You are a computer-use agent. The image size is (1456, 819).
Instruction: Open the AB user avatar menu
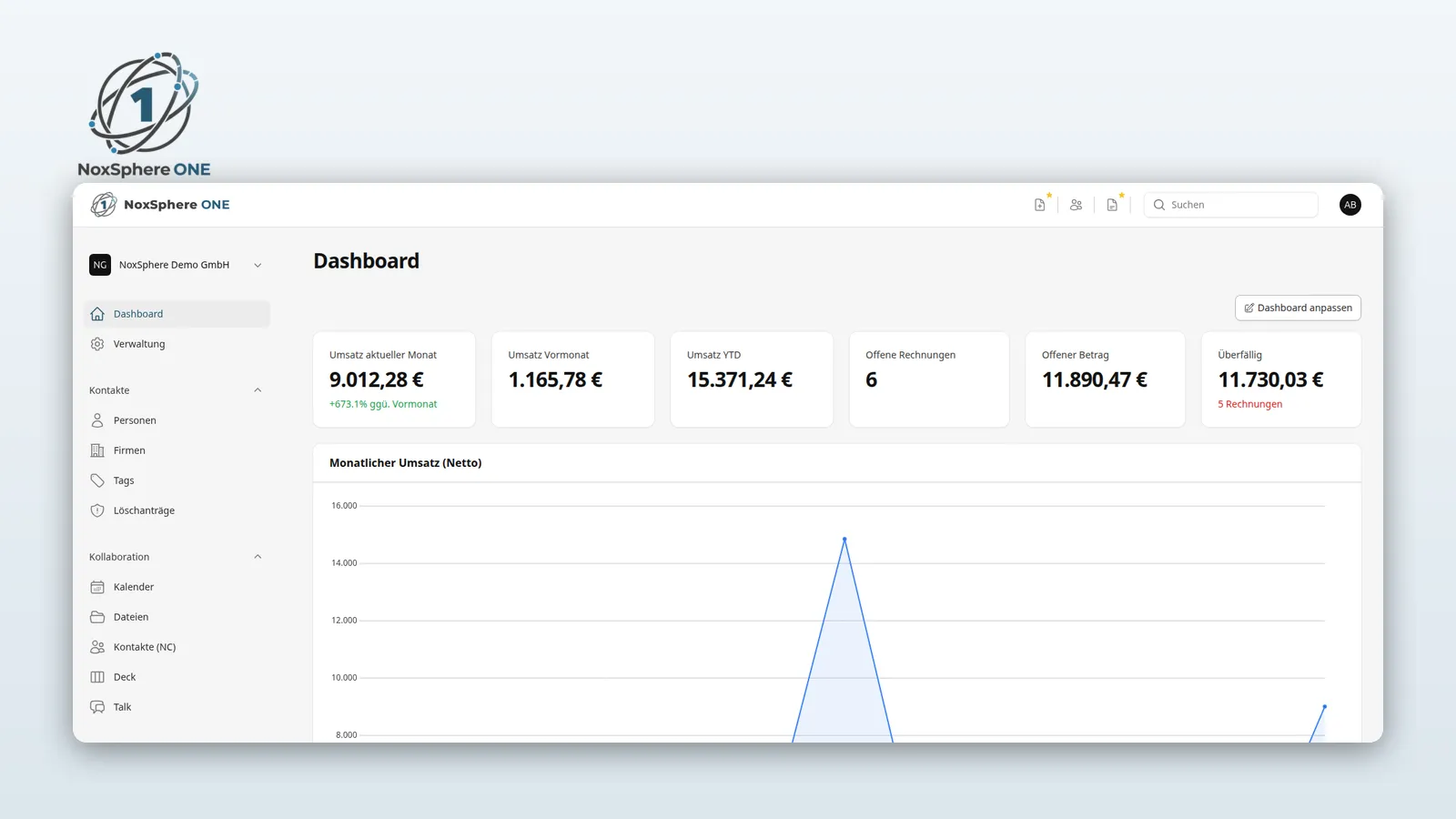1350,205
